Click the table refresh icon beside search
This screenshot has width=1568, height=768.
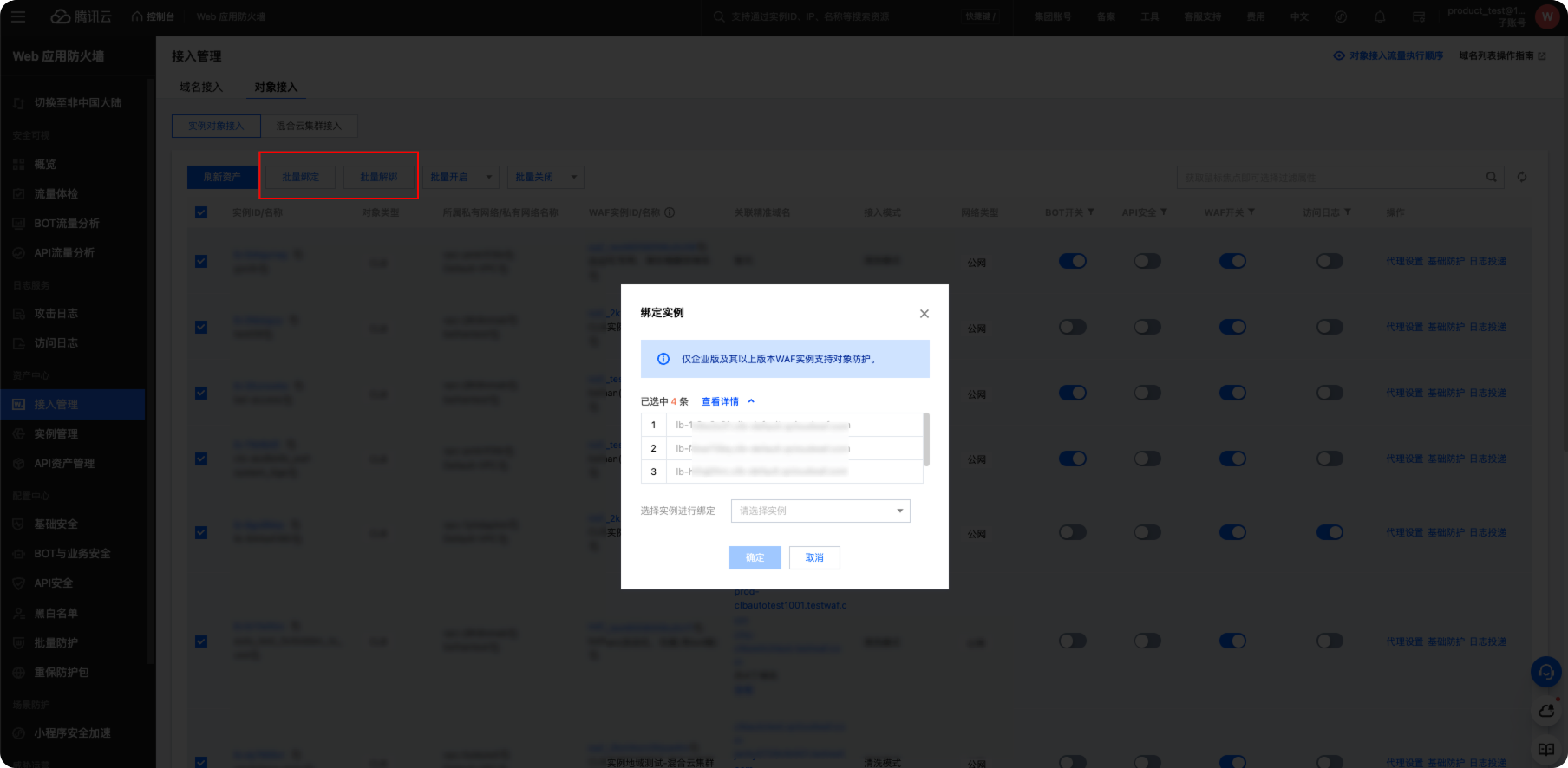[1522, 177]
